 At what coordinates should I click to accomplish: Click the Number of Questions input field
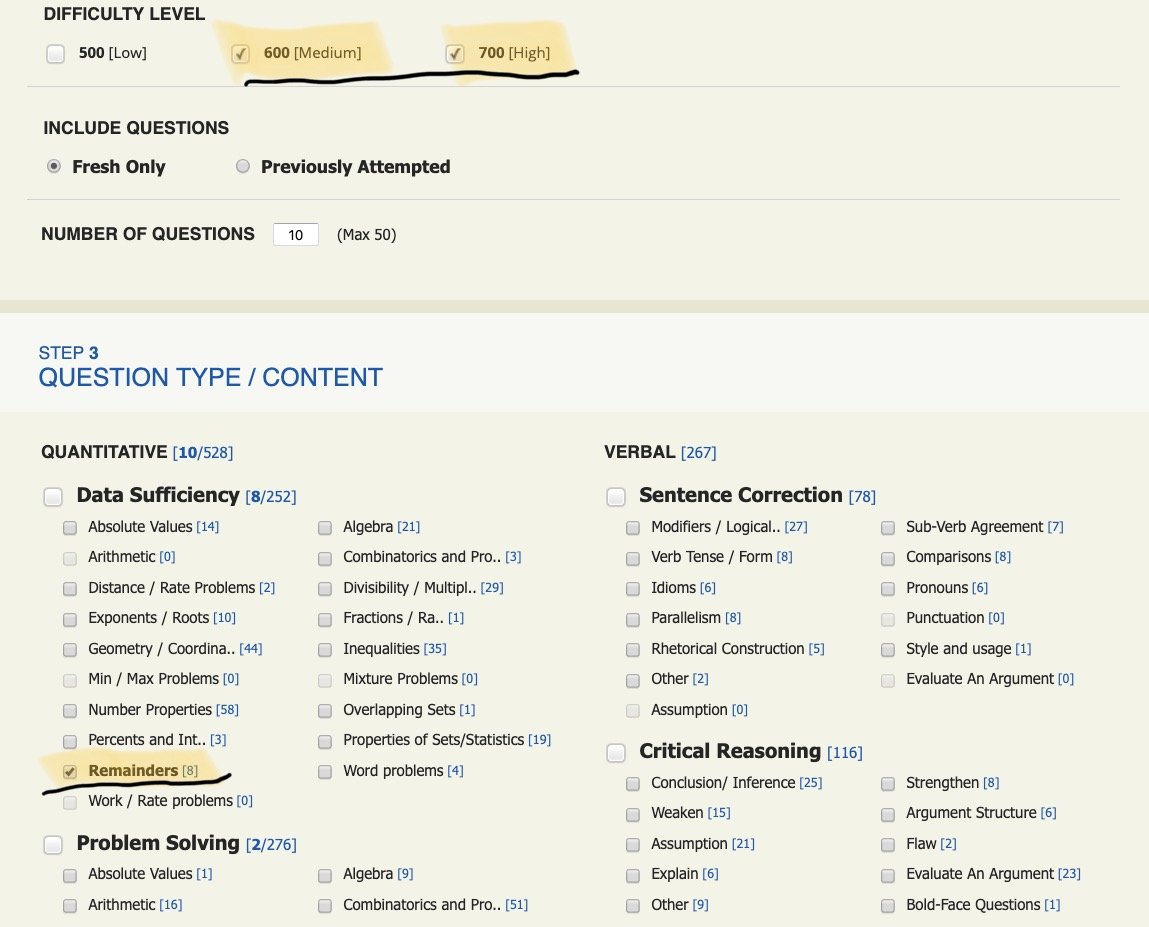(x=296, y=235)
